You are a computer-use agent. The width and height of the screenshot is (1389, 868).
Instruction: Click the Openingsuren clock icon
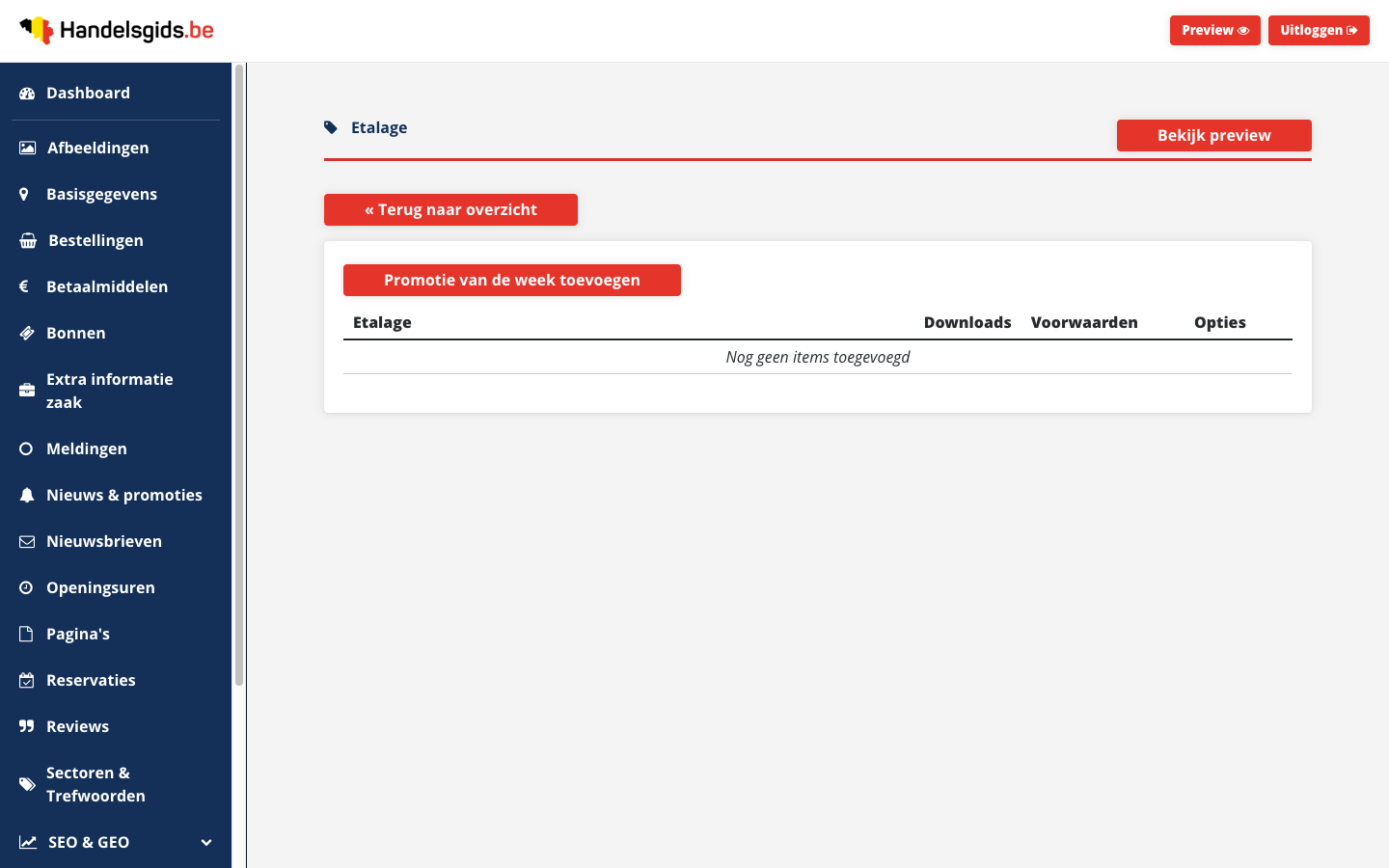point(26,587)
